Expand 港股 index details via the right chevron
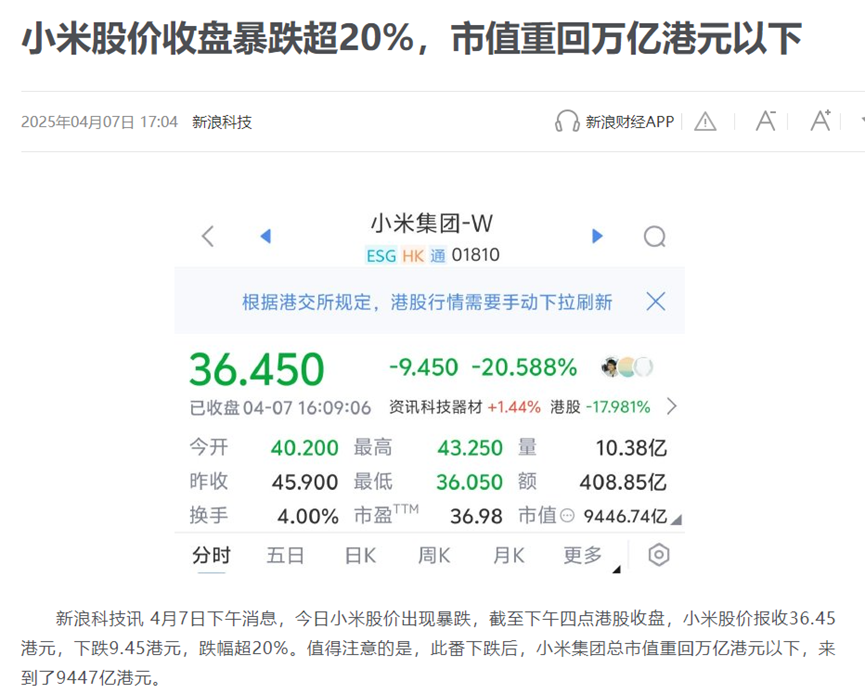The width and height of the screenshot is (865, 694). pos(672,407)
